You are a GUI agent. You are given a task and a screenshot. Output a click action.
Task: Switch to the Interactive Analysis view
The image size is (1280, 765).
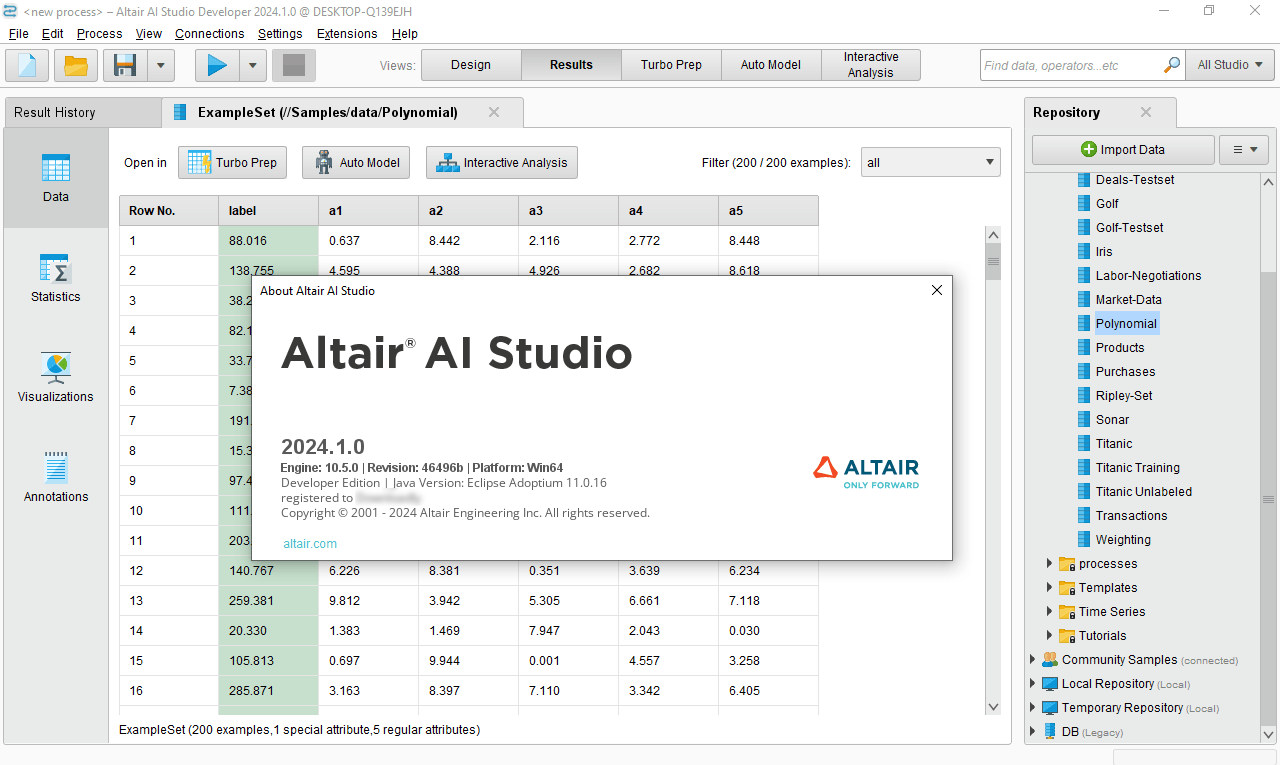pos(871,65)
